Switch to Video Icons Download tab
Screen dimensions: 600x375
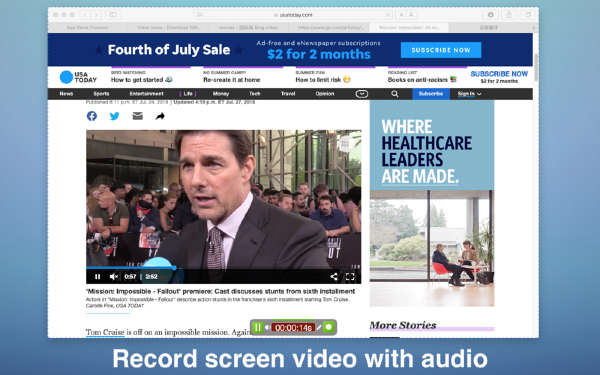click(168, 28)
